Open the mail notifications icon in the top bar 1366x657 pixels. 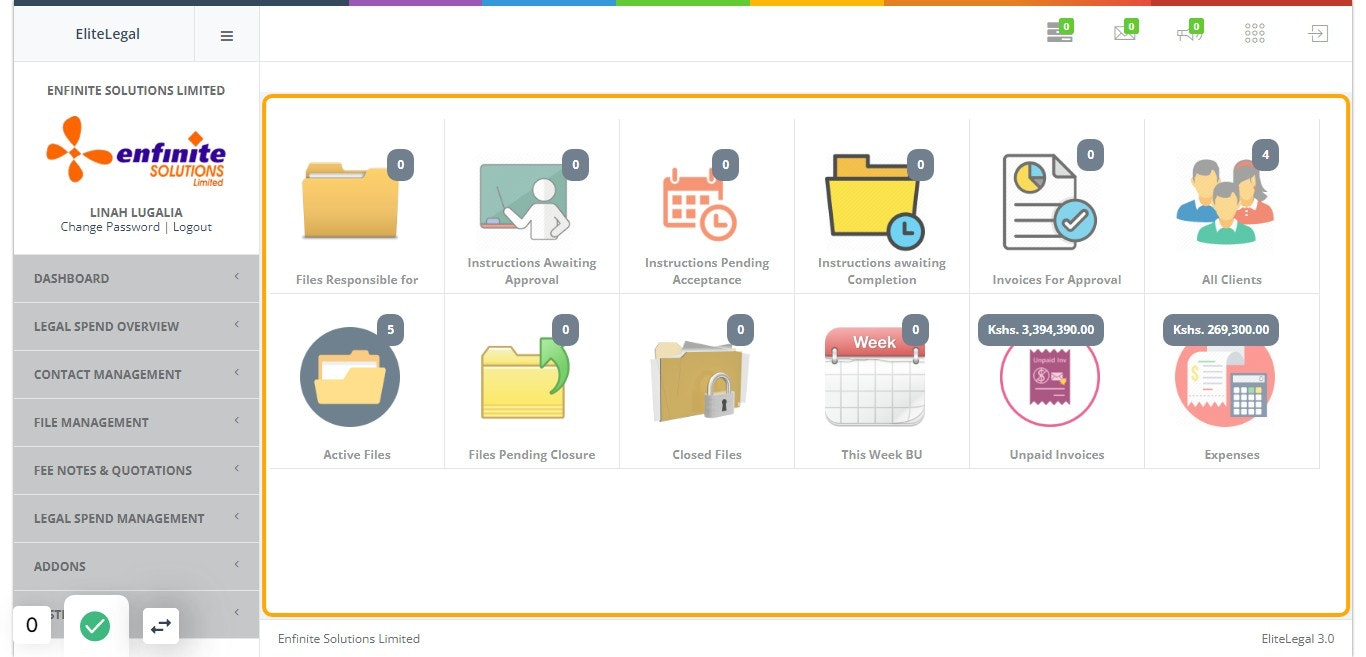coord(1122,32)
